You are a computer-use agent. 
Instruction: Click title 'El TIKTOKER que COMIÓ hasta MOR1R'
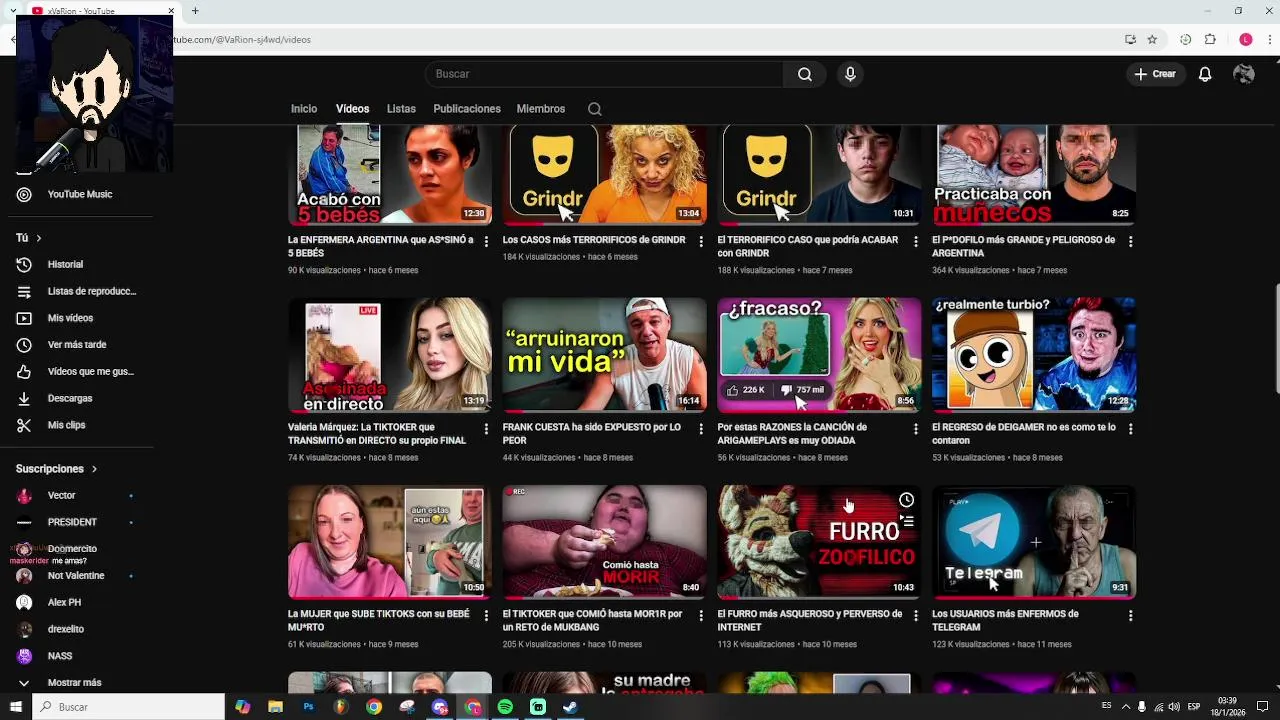(x=592, y=620)
